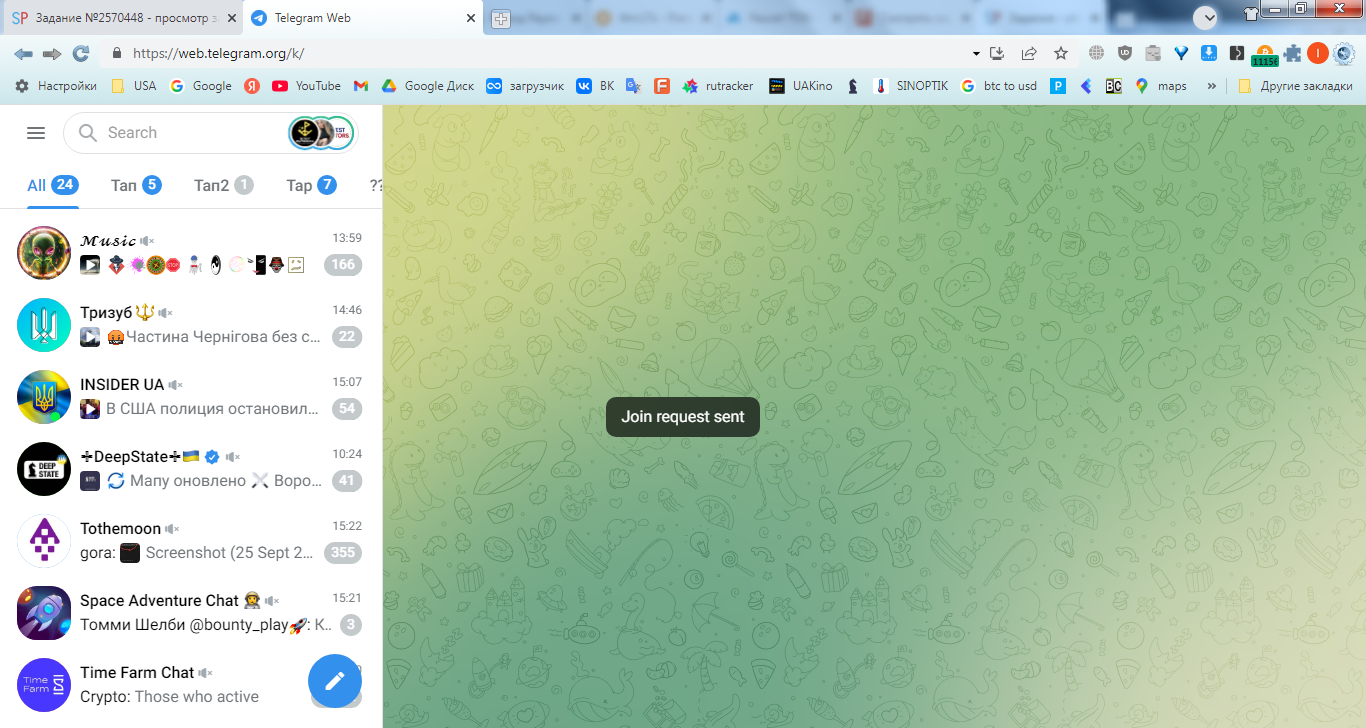Switch to the Tap folder tab
Screen dimensions: 1366x728
pos(311,185)
